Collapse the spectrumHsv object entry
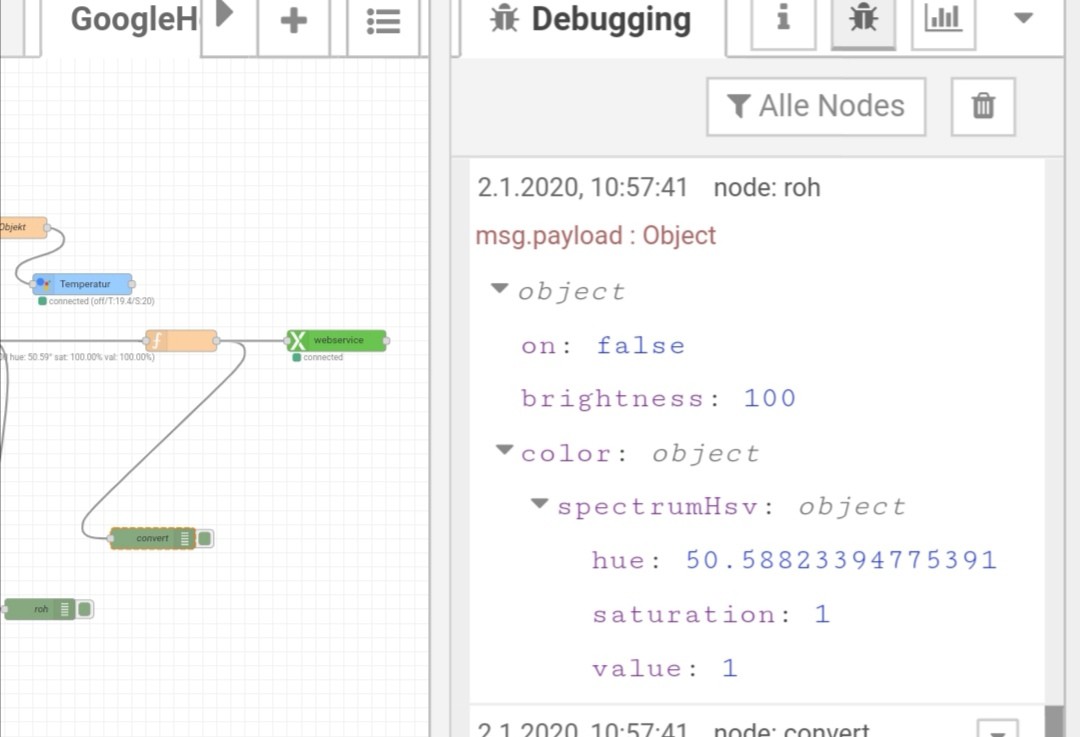 tap(540, 504)
